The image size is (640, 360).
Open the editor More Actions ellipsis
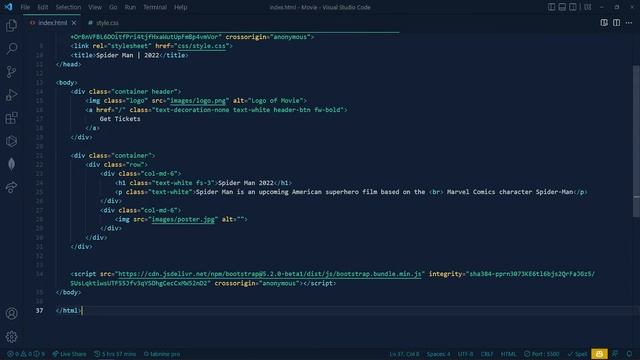coord(629,22)
